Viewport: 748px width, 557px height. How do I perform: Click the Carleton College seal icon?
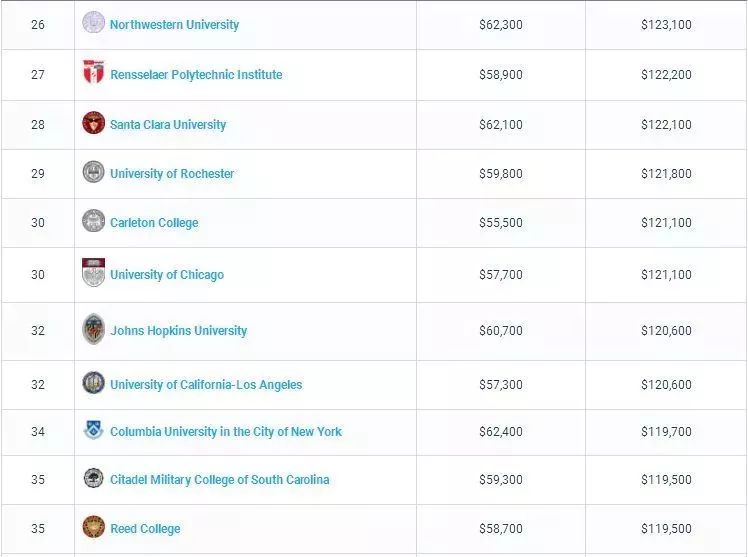[x=93, y=221]
